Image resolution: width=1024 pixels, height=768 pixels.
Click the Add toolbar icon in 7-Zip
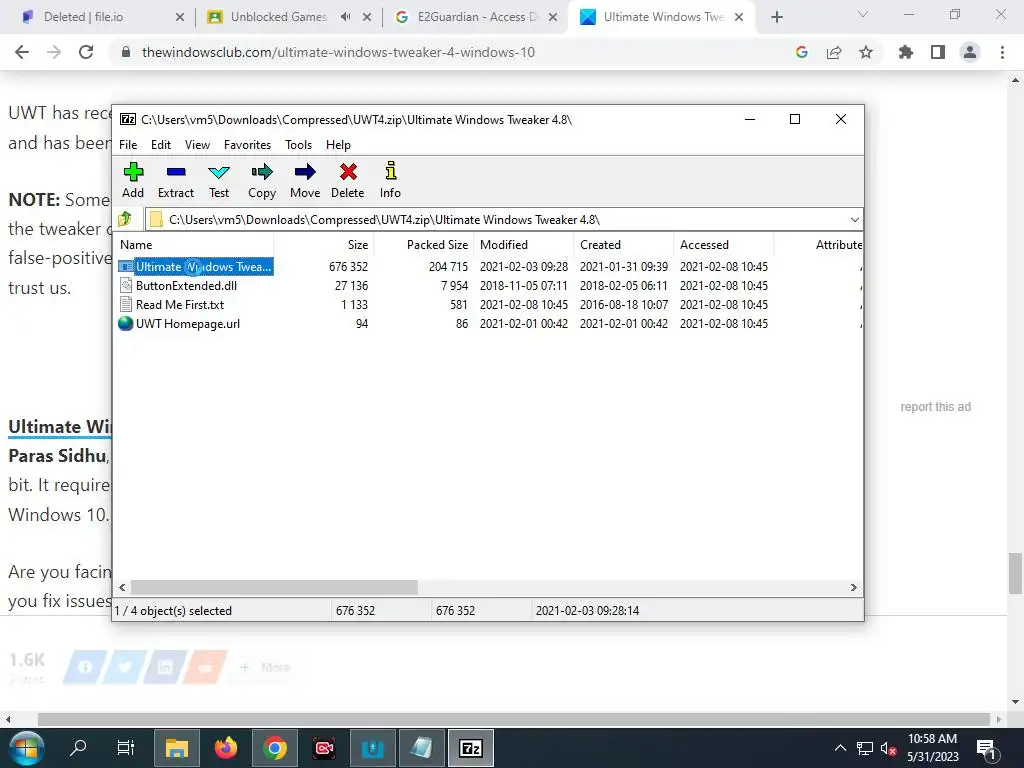133,180
